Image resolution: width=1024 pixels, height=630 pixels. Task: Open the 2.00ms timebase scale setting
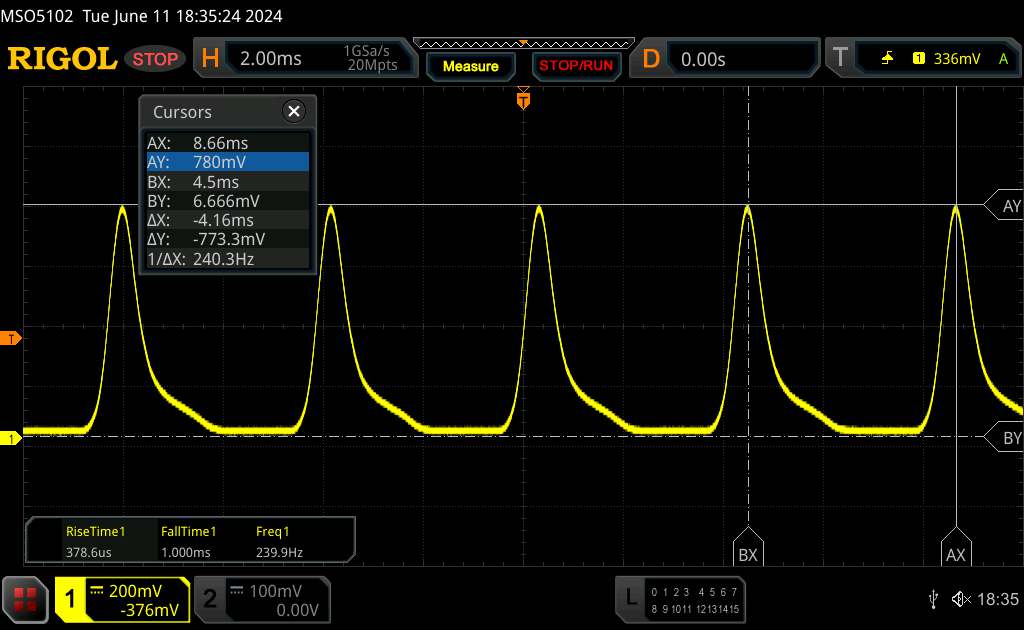click(x=271, y=59)
